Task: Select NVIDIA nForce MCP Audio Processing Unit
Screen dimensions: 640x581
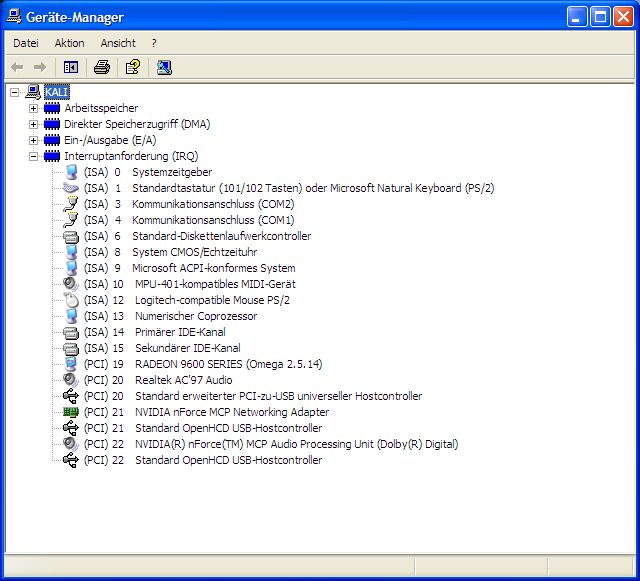Action: [x=271, y=444]
